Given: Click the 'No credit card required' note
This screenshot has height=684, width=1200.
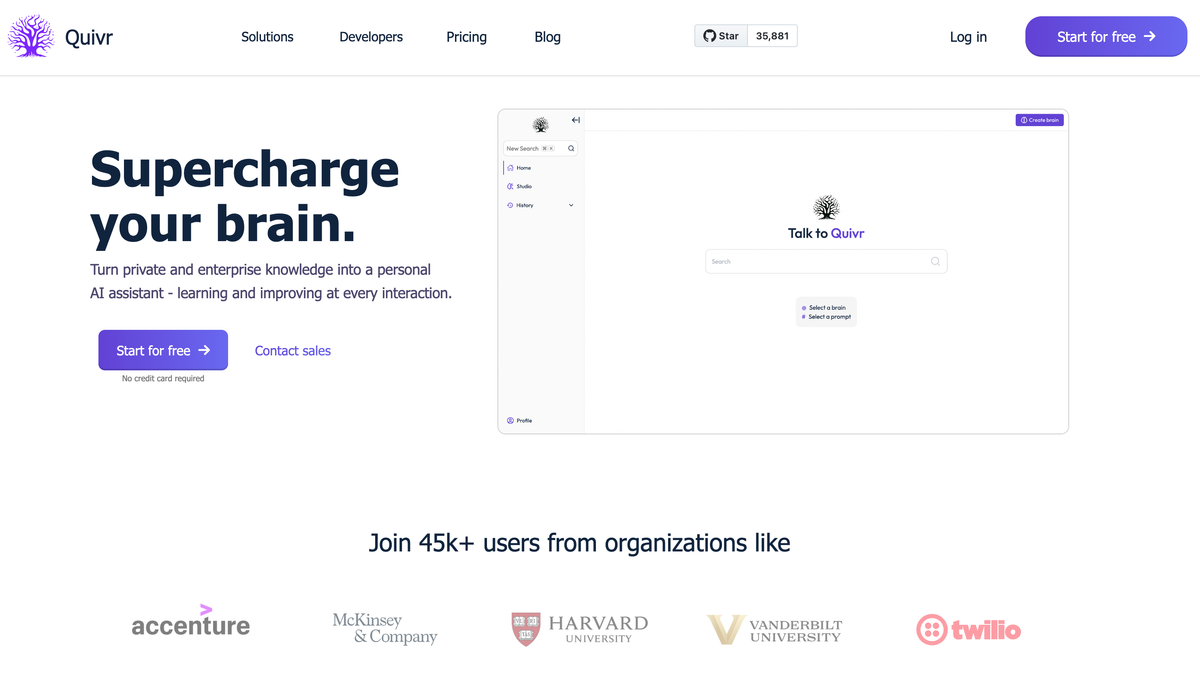Looking at the screenshot, I should 163,379.
